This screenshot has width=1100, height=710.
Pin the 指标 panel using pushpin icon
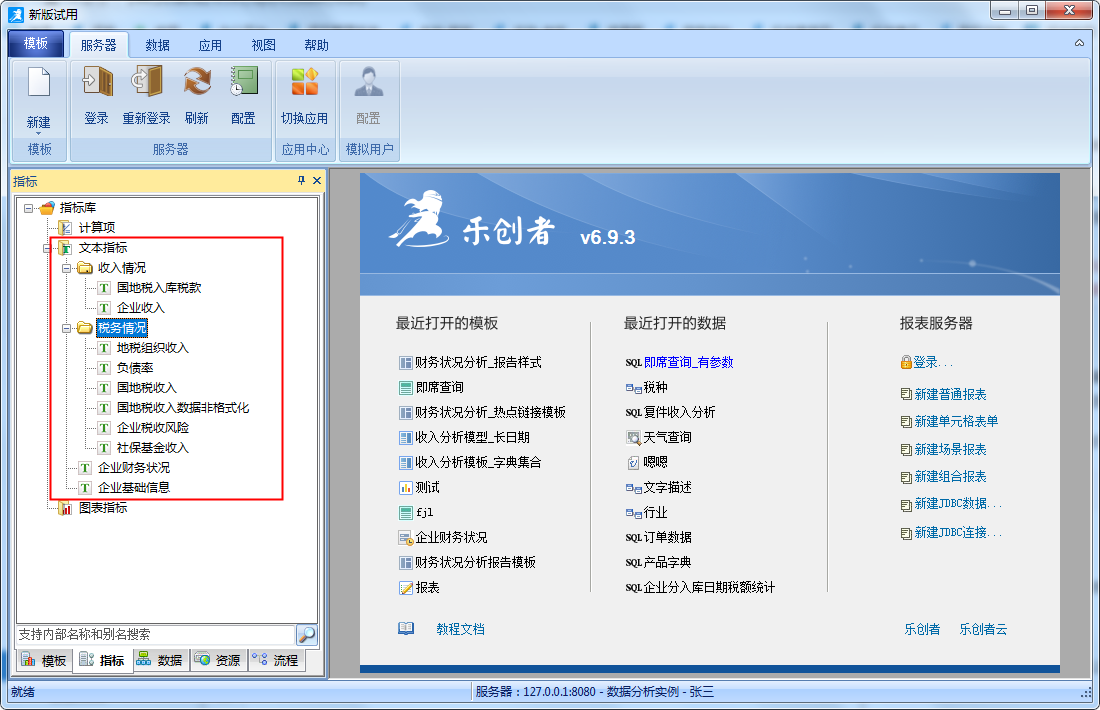tap(301, 181)
